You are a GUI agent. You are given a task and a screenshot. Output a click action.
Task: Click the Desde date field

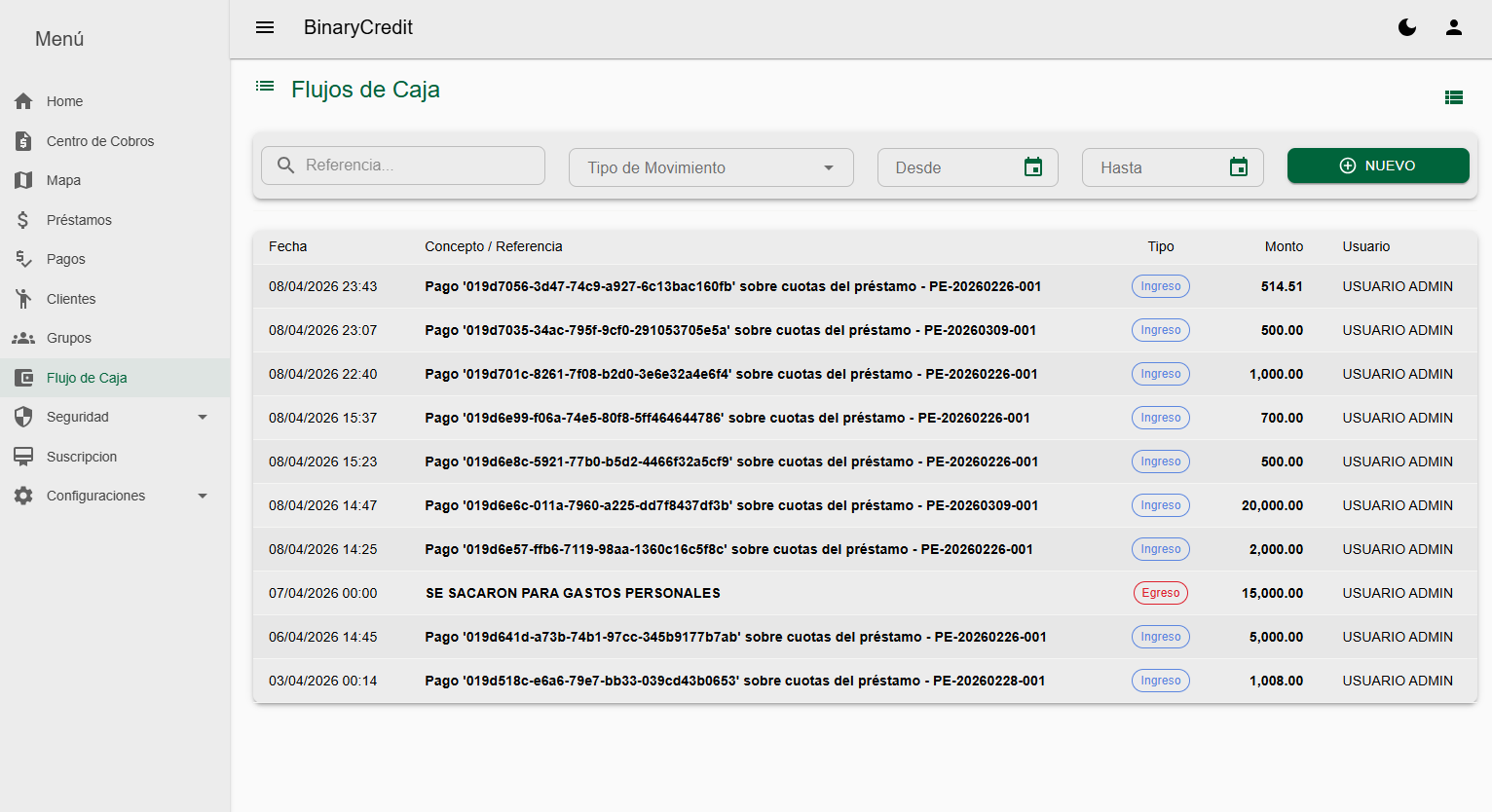tap(968, 167)
